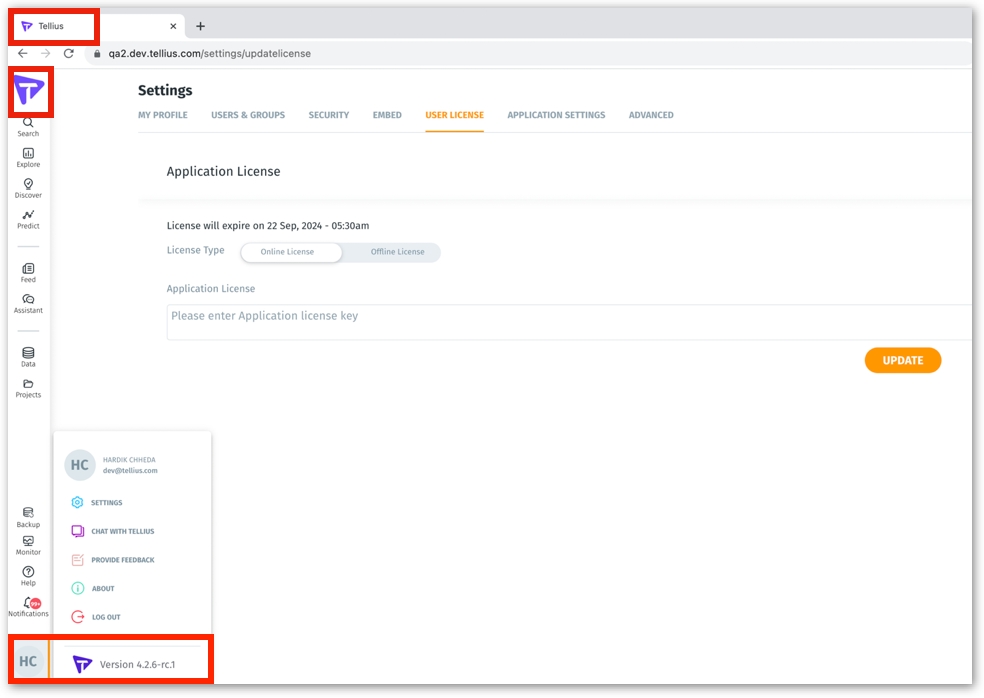Select the Online License type
984x698 pixels.
288,252
